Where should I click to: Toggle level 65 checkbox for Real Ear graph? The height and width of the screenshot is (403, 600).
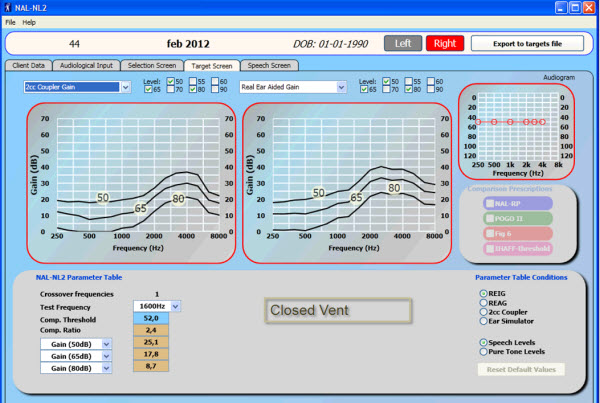(x=364, y=89)
